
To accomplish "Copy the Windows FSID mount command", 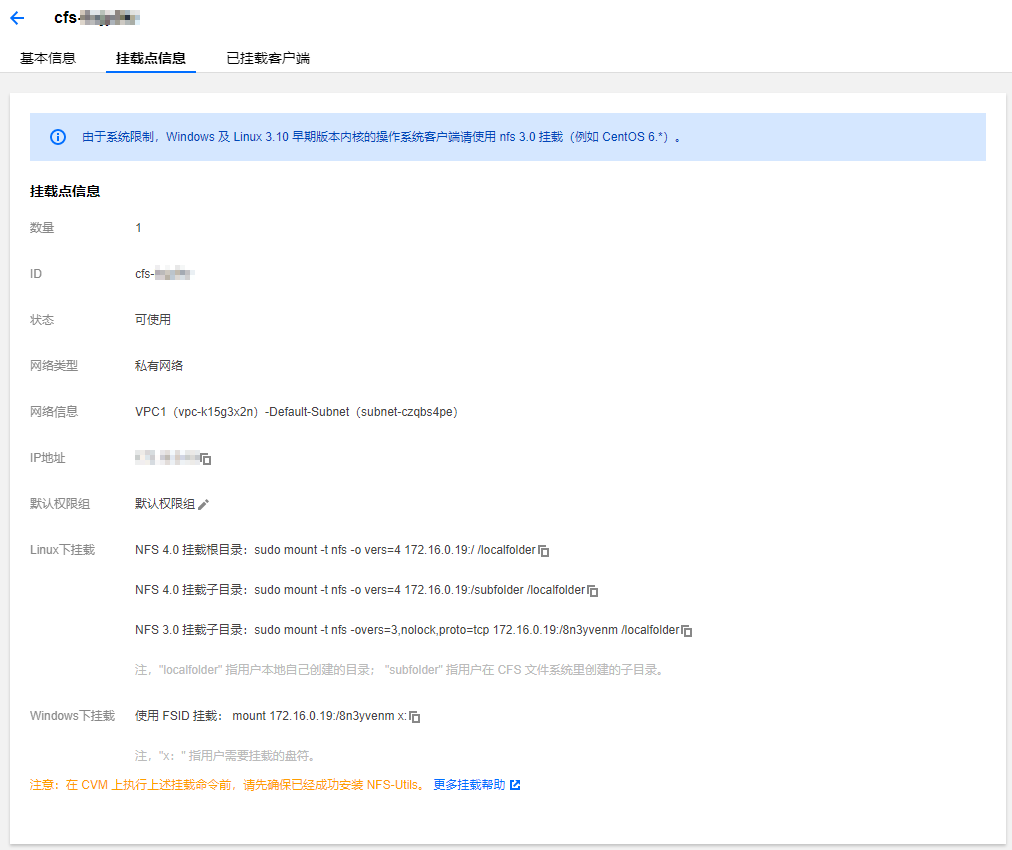I will 414,716.
